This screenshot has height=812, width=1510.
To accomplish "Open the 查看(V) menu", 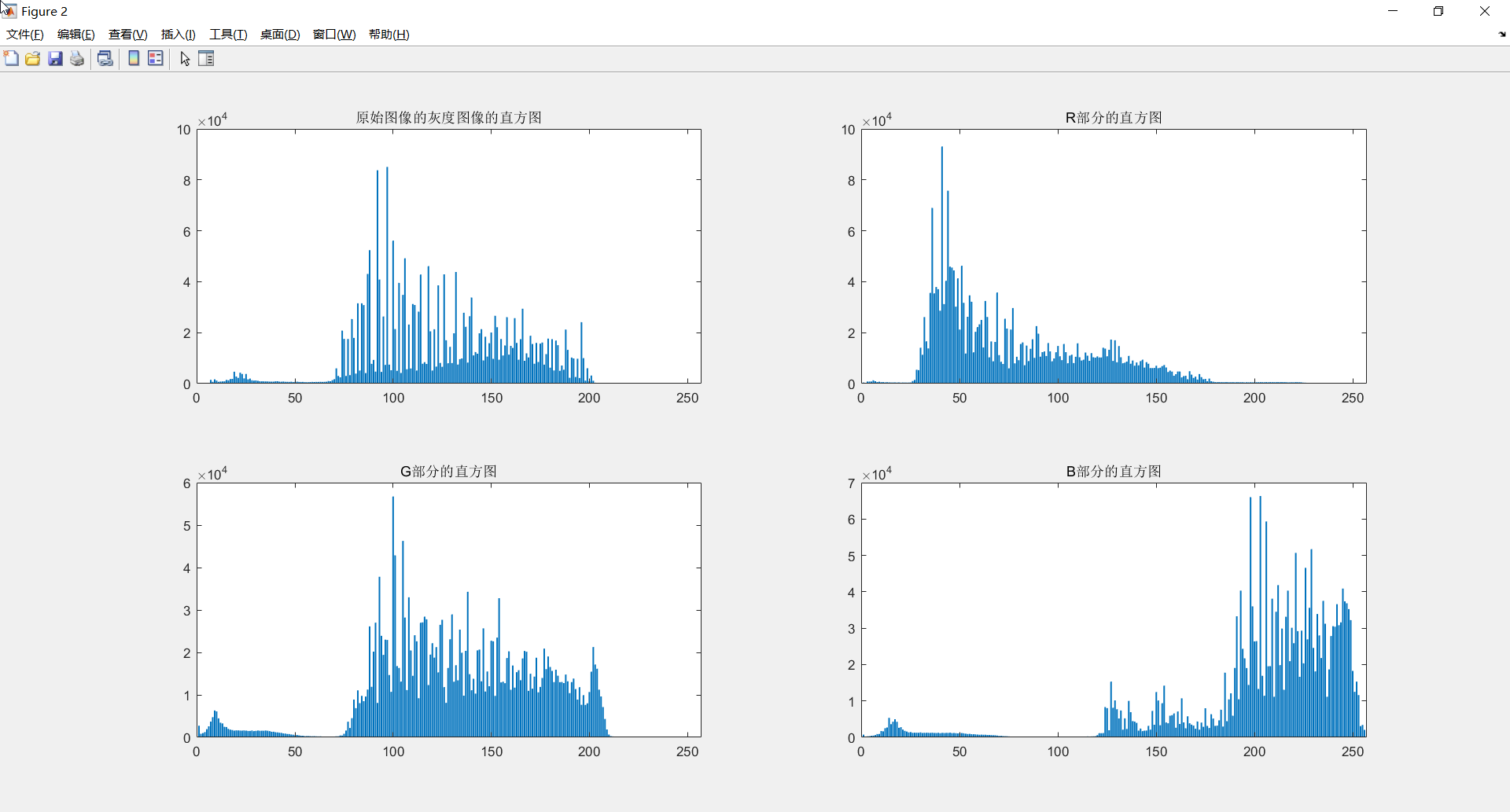I will [127, 34].
